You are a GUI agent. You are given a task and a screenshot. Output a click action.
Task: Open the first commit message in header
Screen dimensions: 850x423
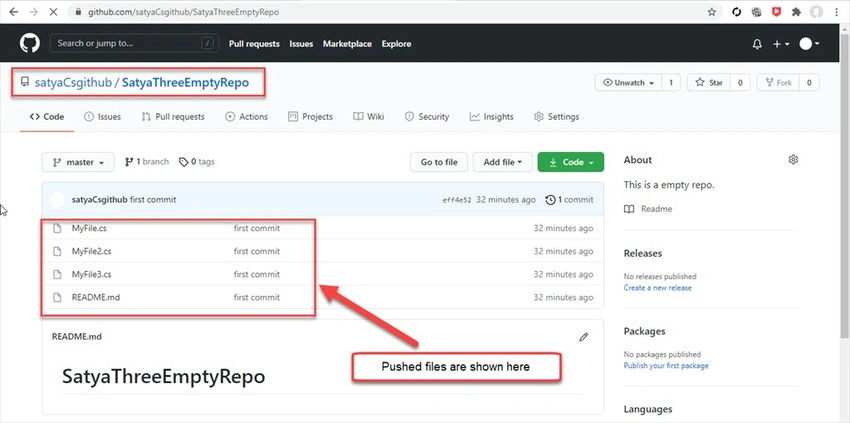[x=153, y=200]
